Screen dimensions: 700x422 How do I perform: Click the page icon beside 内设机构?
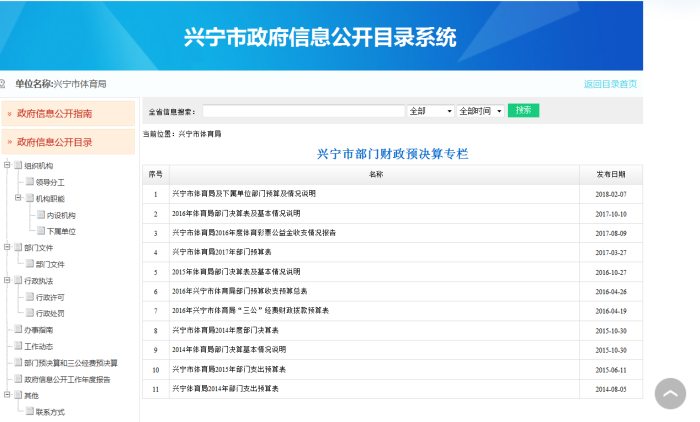(41, 214)
